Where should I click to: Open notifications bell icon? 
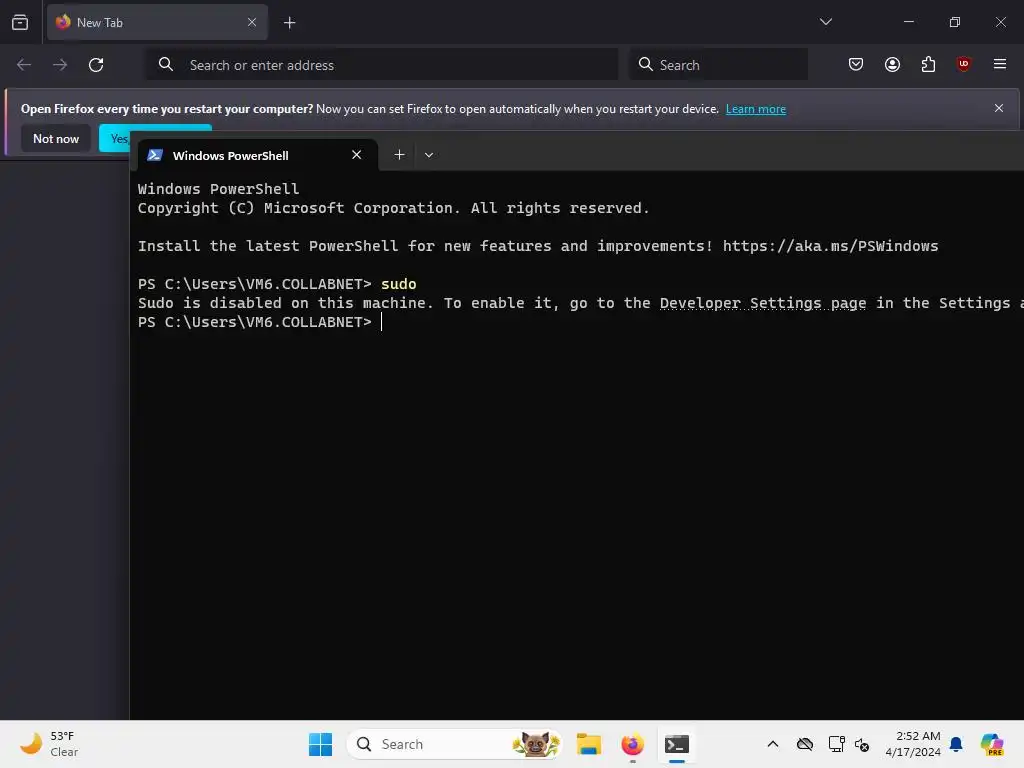(956, 744)
